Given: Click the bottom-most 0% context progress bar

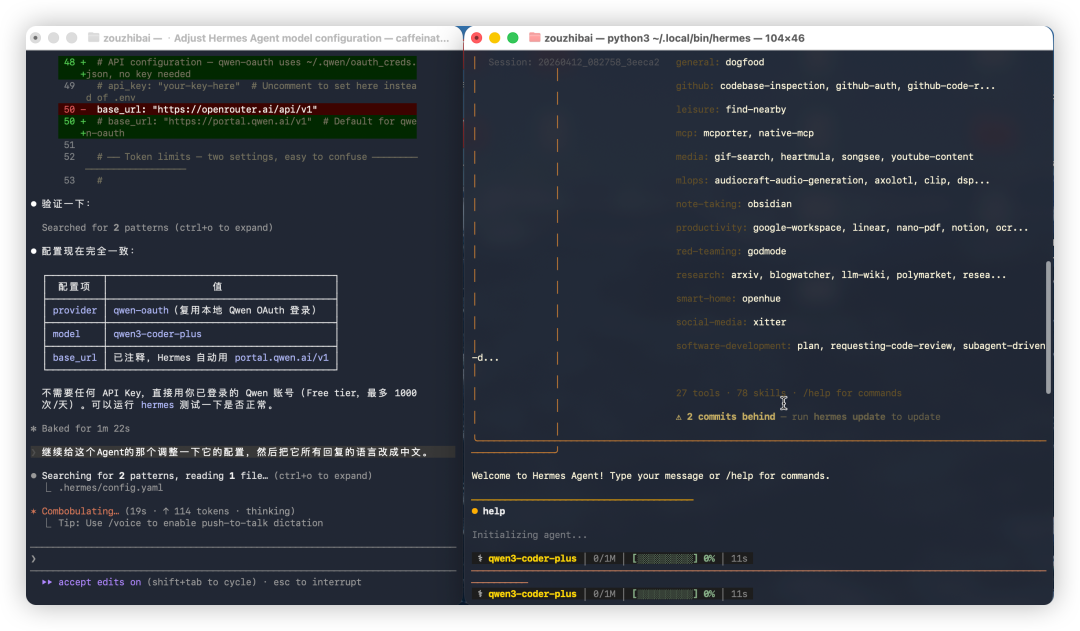Looking at the screenshot, I should click(x=664, y=594).
